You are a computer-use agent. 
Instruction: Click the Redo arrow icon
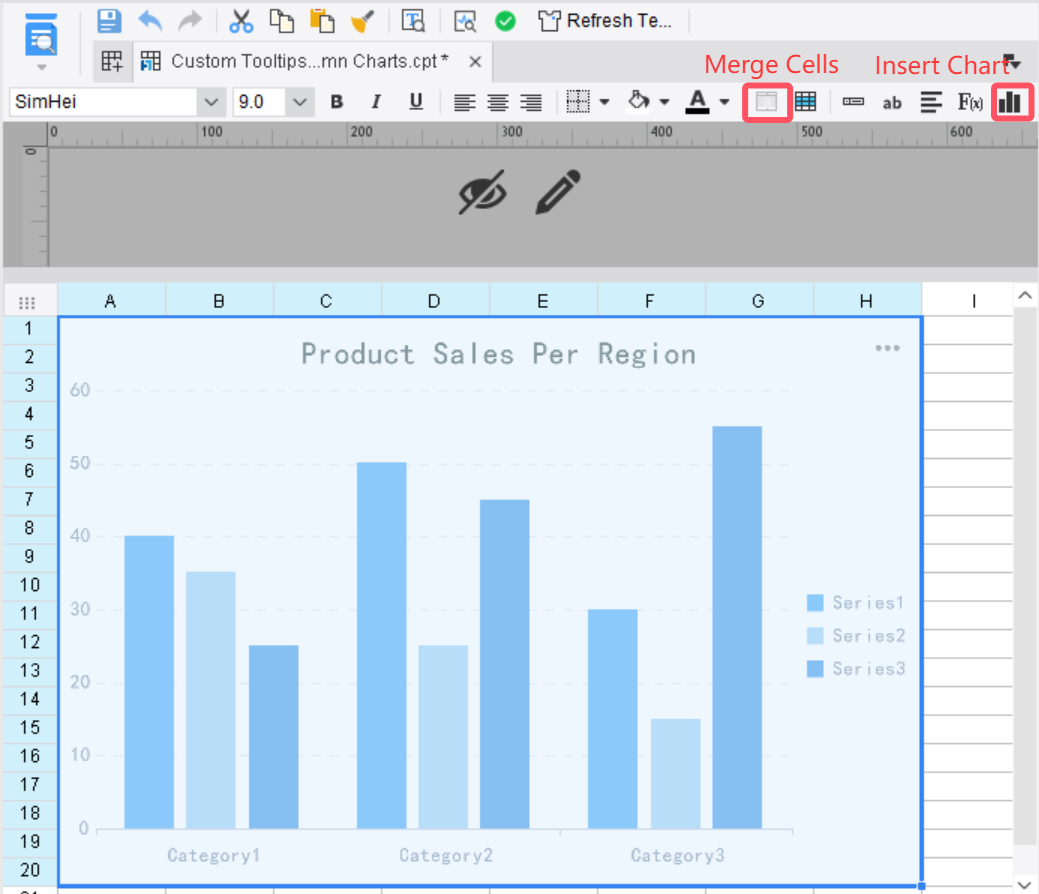pos(190,21)
